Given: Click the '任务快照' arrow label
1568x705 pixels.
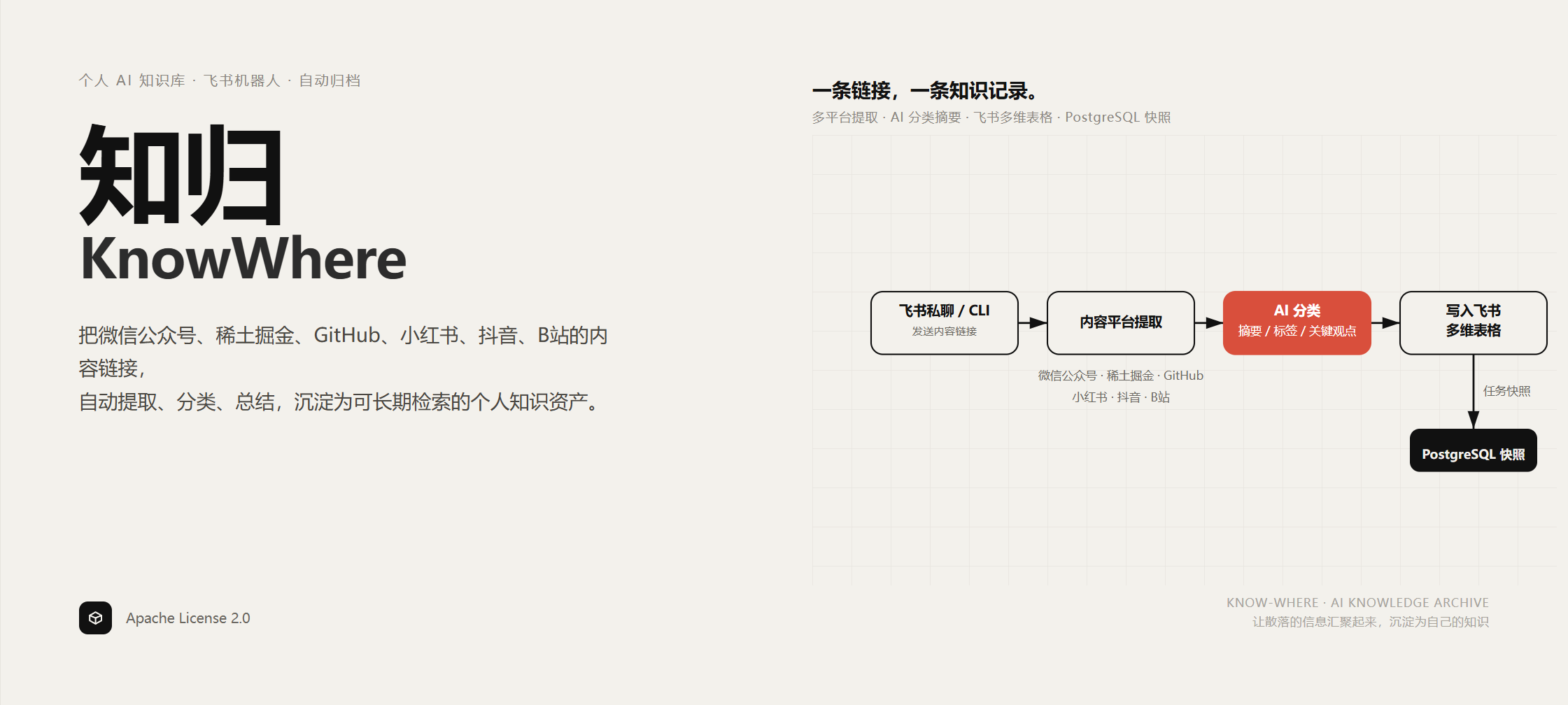Looking at the screenshot, I should (1506, 391).
